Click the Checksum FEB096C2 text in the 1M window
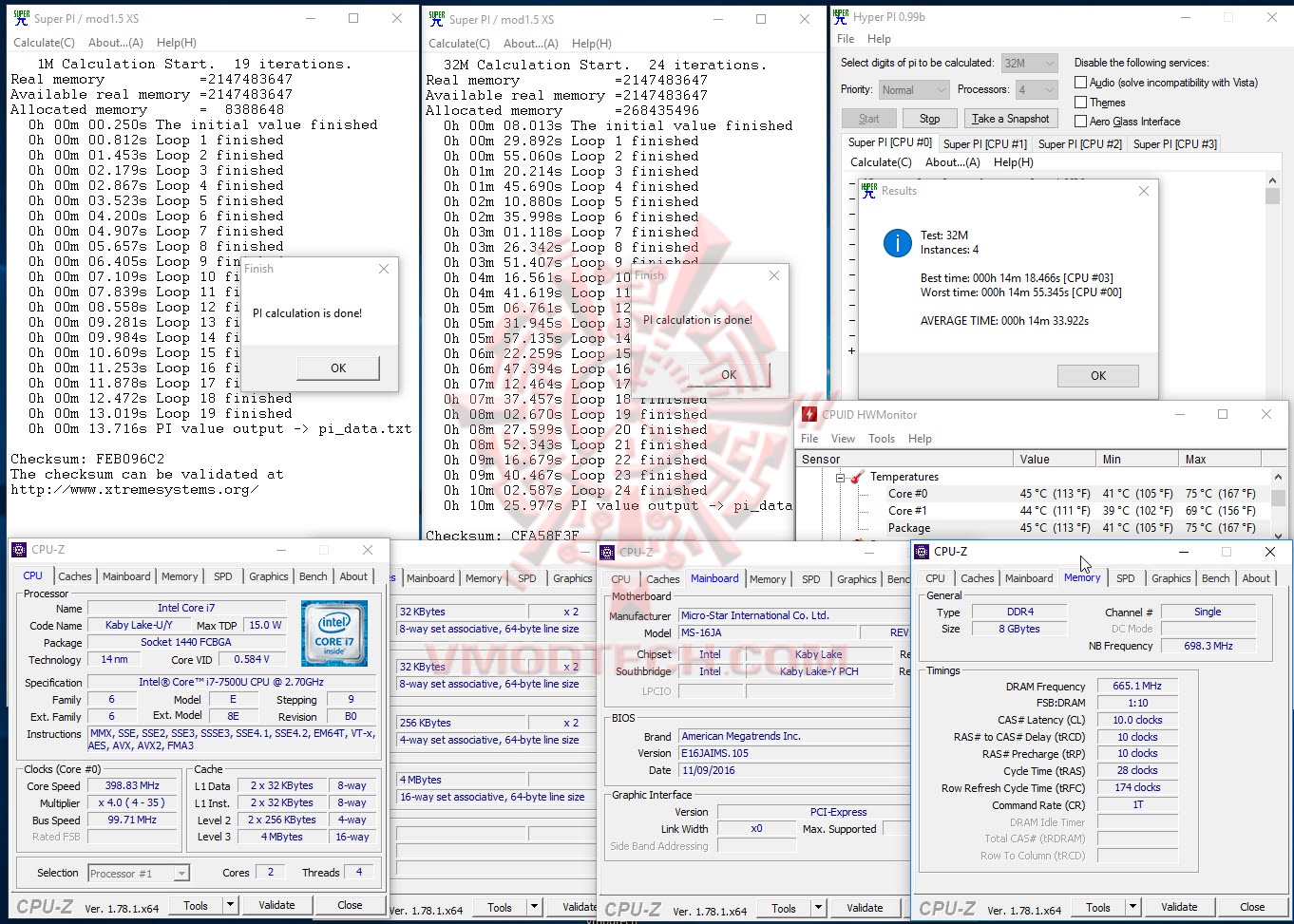 (87, 459)
